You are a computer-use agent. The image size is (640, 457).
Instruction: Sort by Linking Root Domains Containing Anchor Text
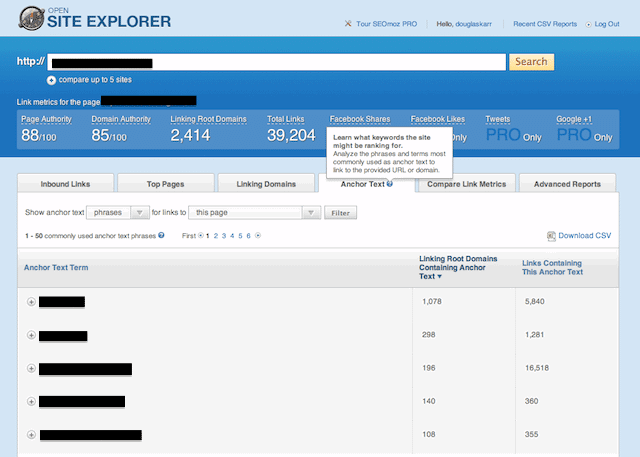pos(458,268)
